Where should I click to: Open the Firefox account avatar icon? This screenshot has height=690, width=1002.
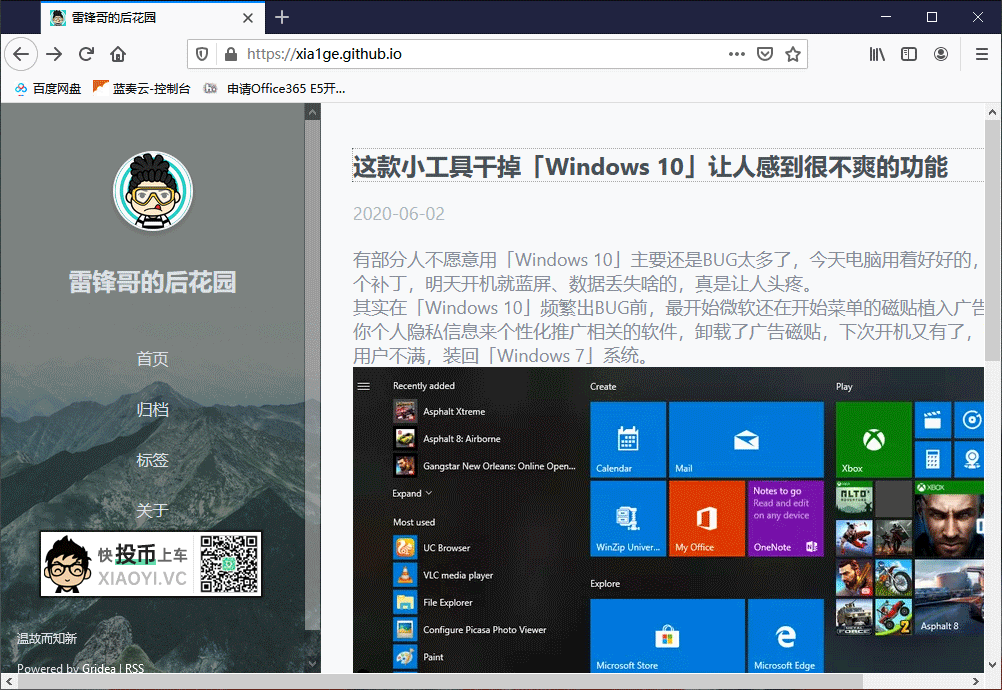(941, 54)
